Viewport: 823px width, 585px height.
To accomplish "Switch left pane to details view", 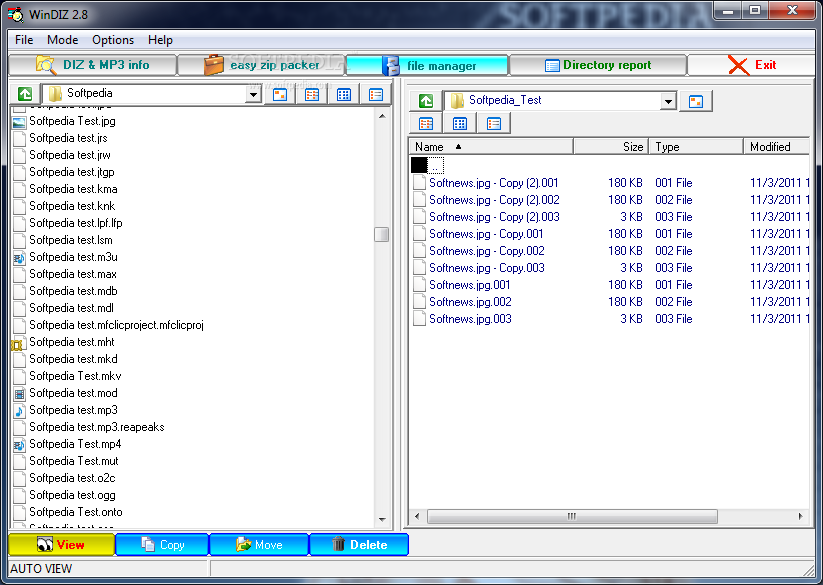I will coord(376,94).
